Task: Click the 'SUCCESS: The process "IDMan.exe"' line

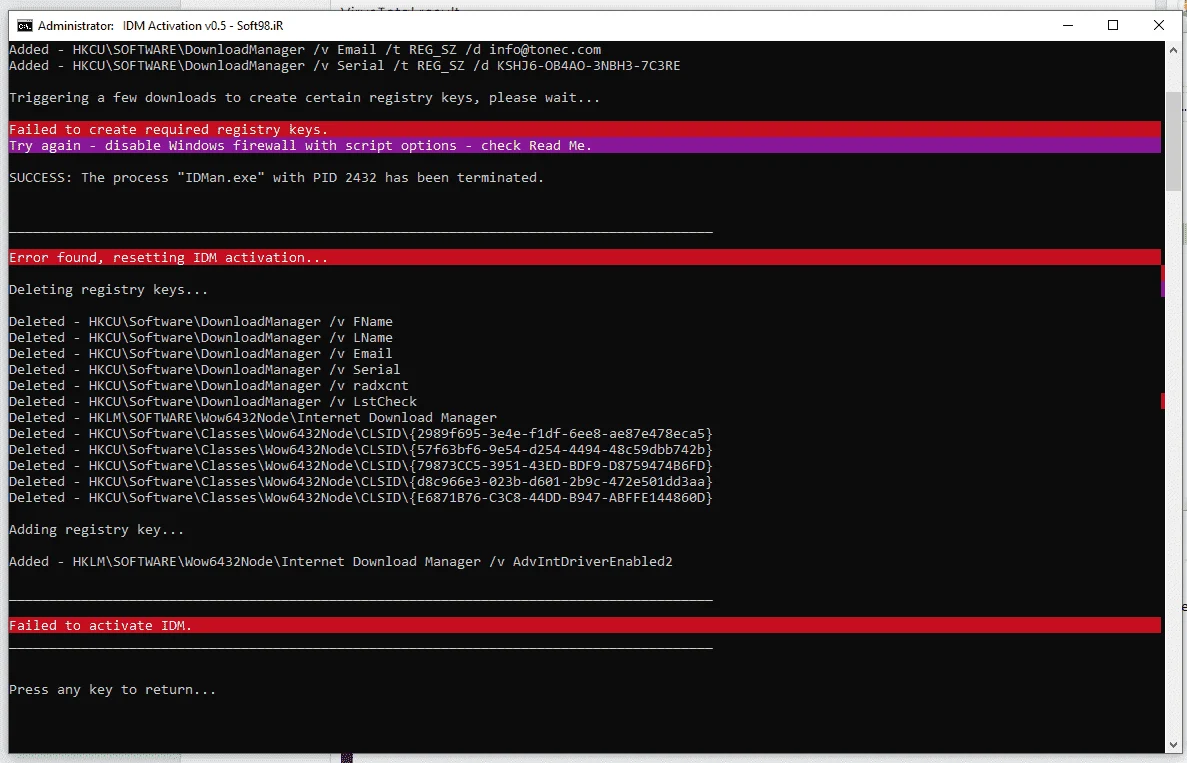Action: pos(276,178)
